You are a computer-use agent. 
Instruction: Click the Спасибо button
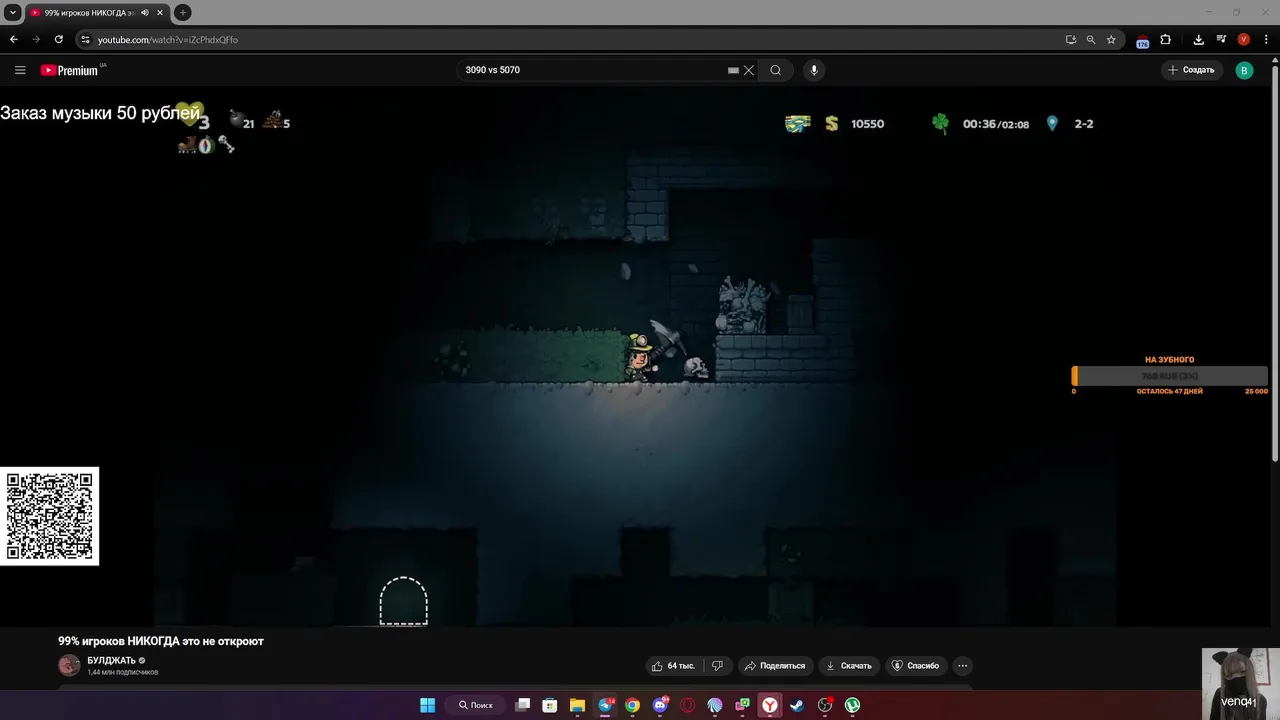[916, 666]
